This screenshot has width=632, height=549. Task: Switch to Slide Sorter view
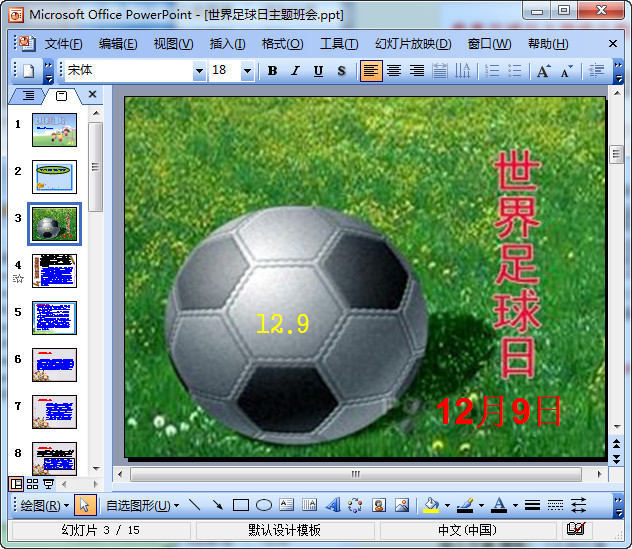click(x=33, y=484)
